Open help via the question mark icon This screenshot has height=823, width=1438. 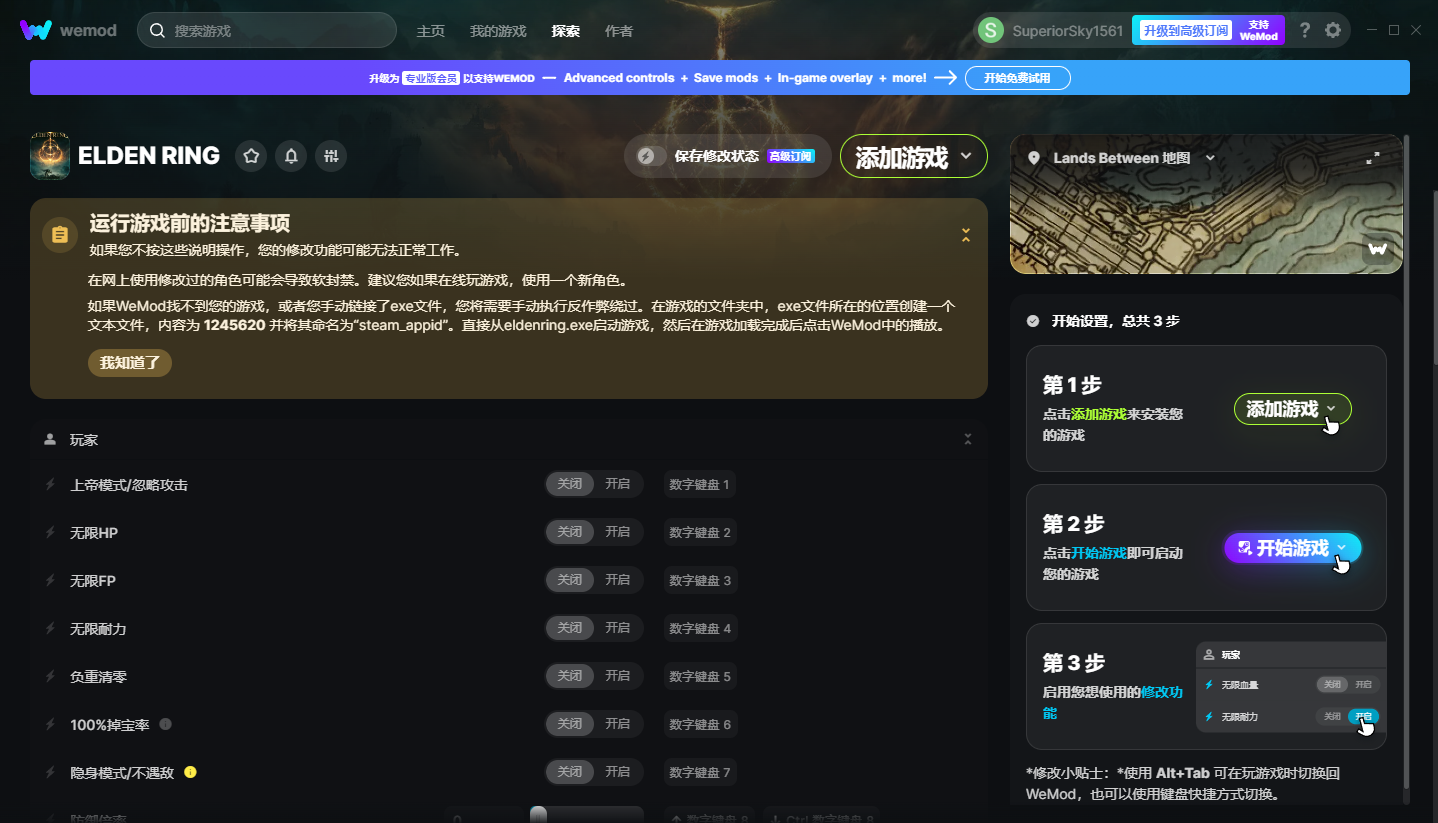pyautogui.click(x=1305, y=30)
